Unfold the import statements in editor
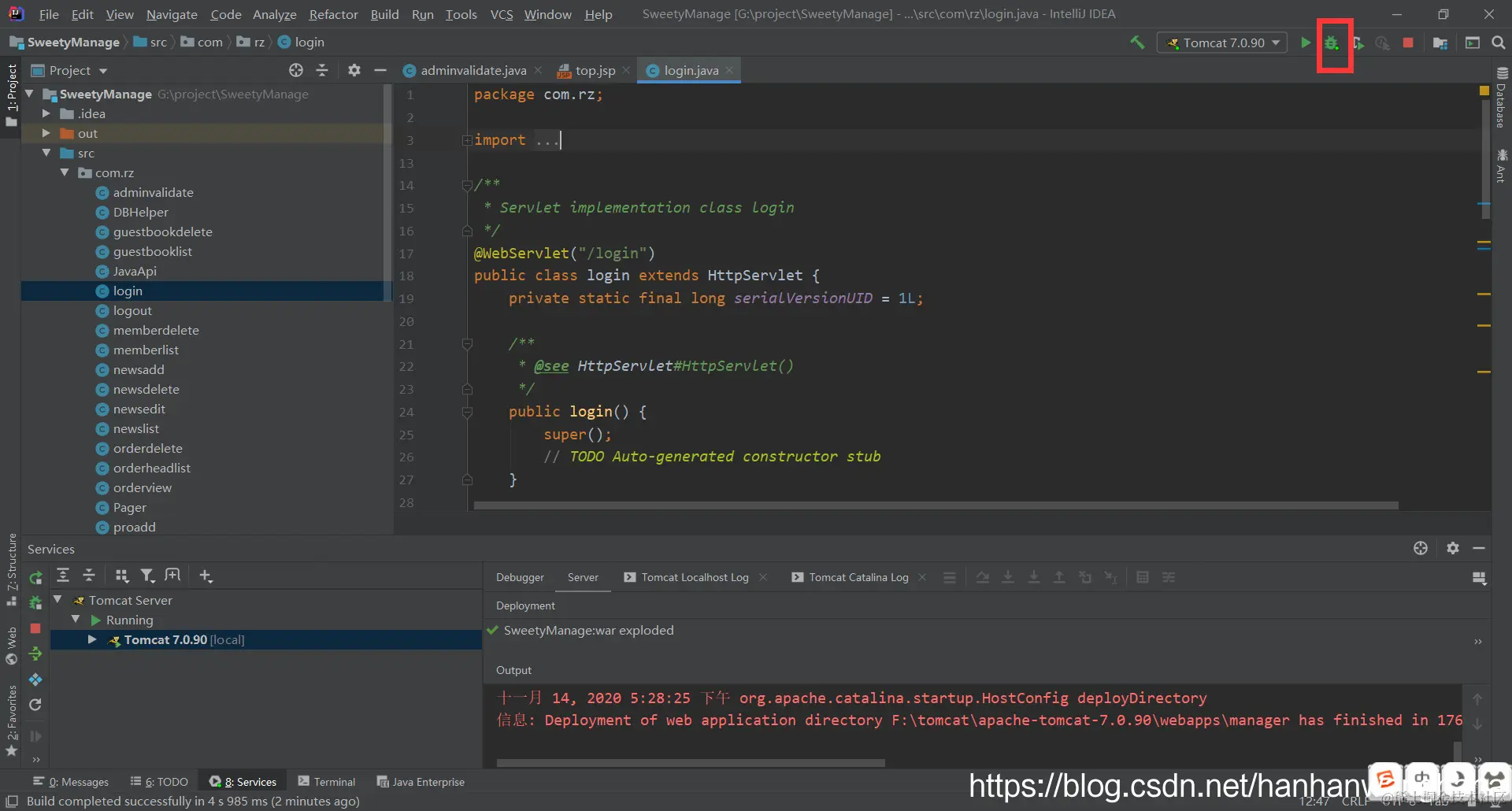This screenshot has width=1512, height=811. pos(467,140)
